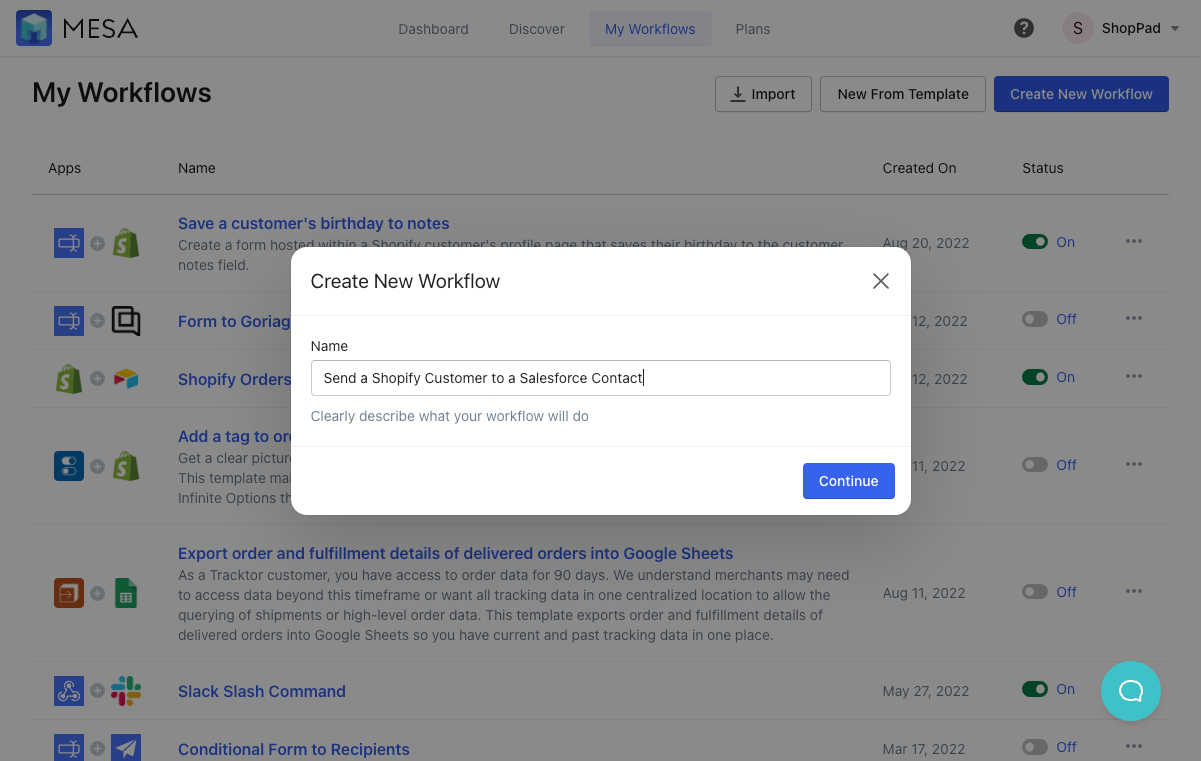The width and height of the screenshot is (1201, 761).
Task: Click the Name column header
Action: tap(197, 168)
